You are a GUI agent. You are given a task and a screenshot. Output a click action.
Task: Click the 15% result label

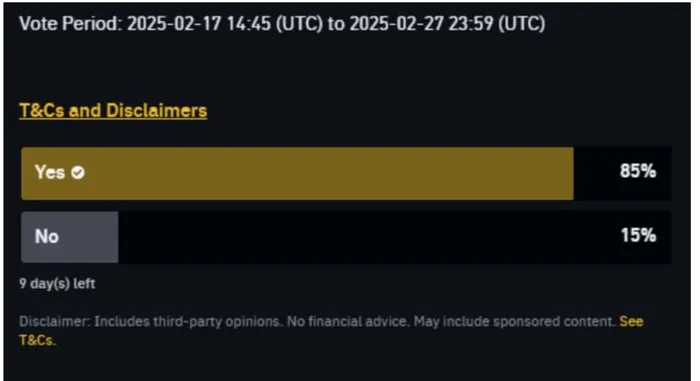point(638,235)
